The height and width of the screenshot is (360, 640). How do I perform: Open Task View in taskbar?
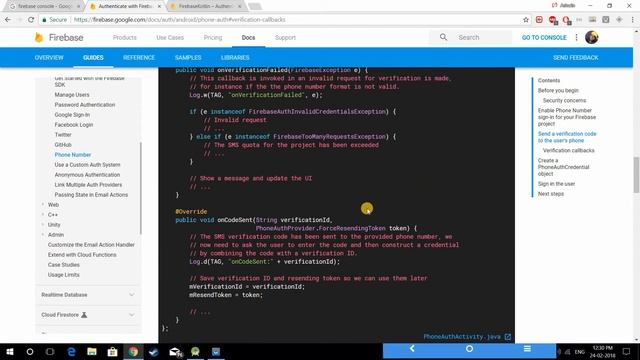tap(50, 351)
